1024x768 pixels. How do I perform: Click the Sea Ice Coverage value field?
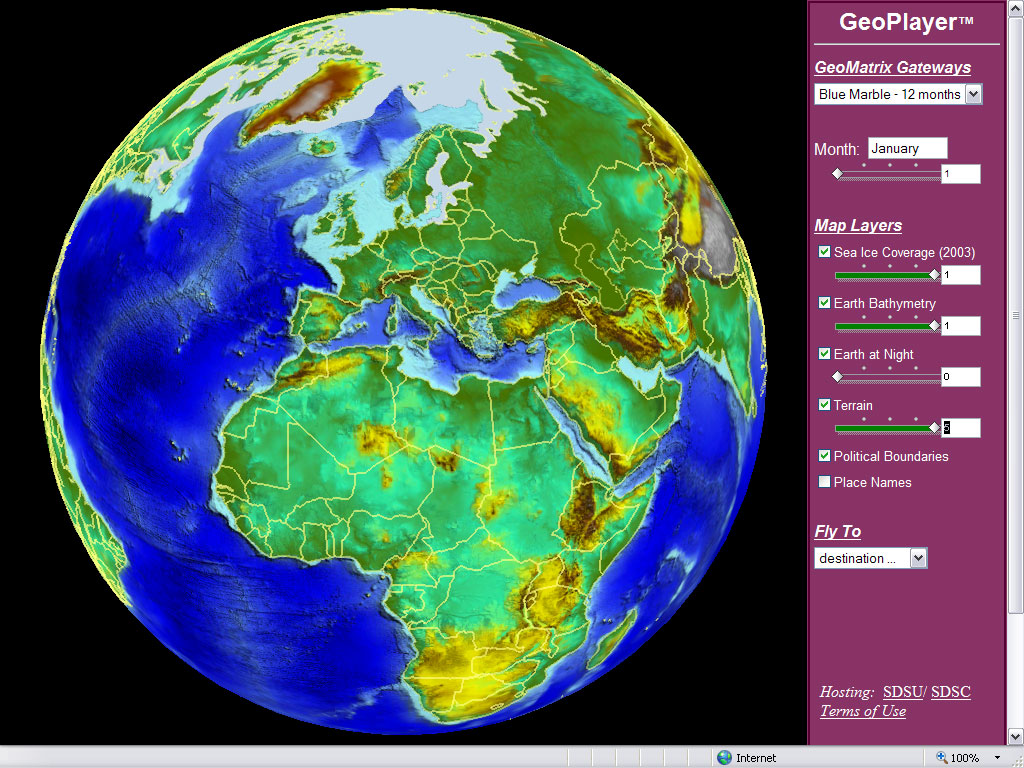point(961,275)
